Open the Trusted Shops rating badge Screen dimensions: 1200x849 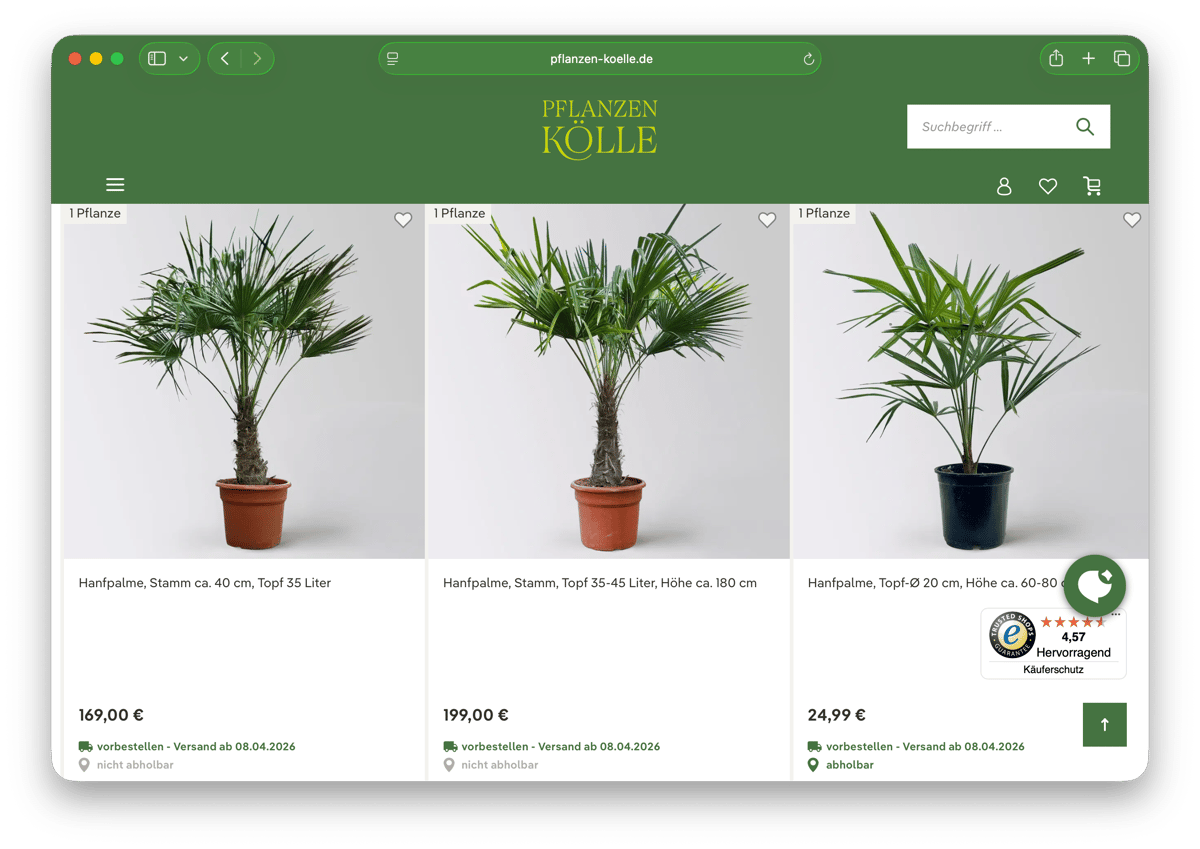pos(1053,644)
